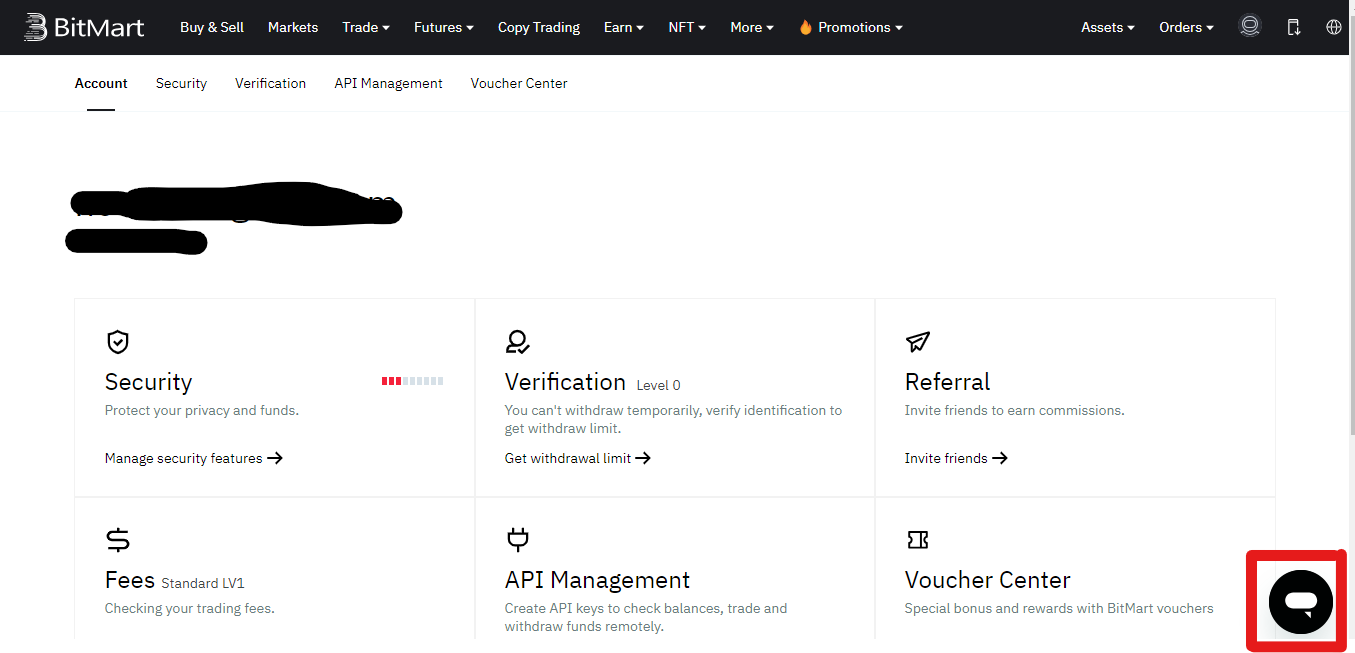Screen dimensions: 1355x653
Task: Click the Fees dollar sign icon
Action: pos(118,541)
